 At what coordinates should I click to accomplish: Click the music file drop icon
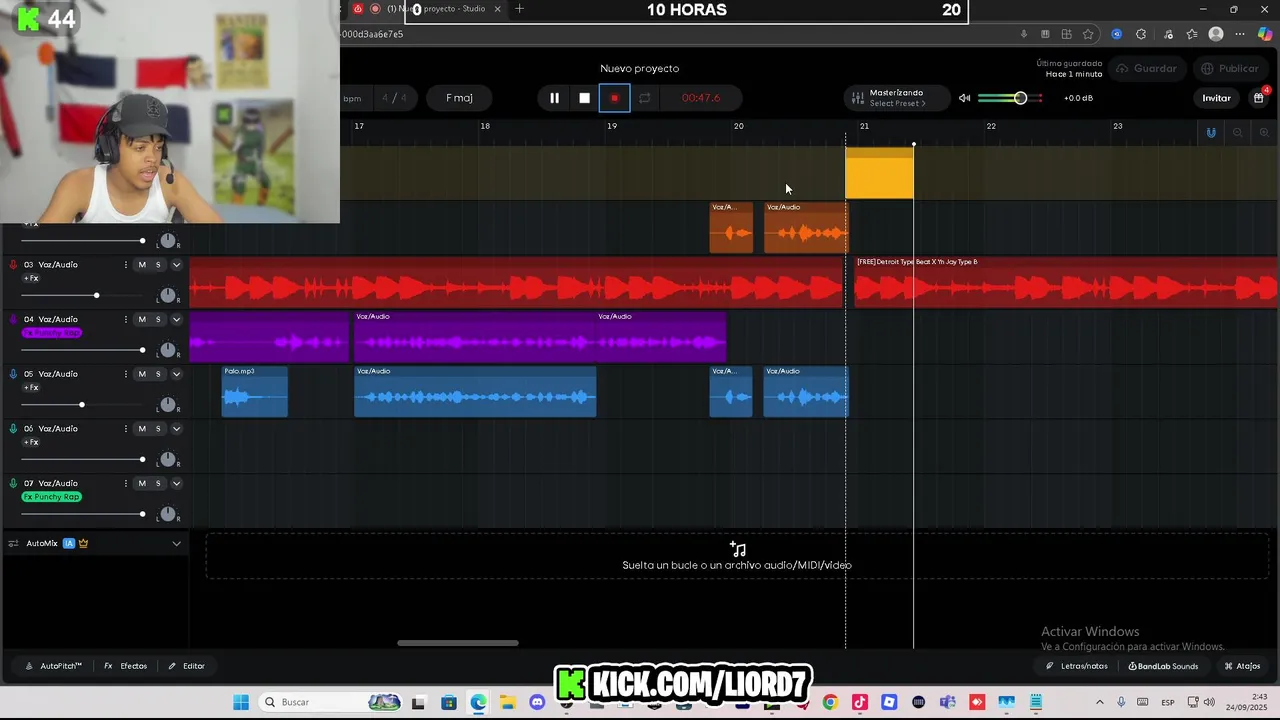[738, 549]
